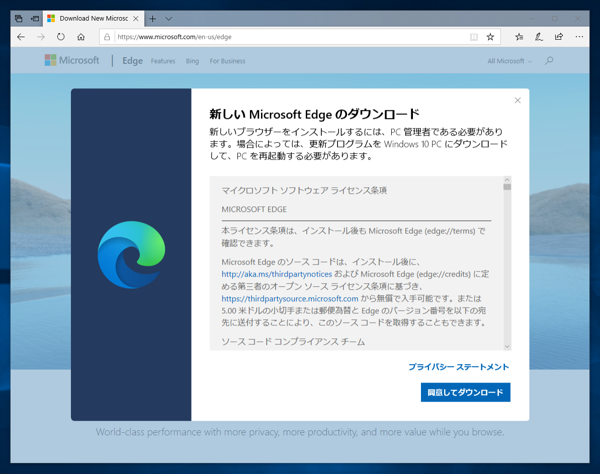Close the Download New Microsoft tab
Screen dimensions: 600x474
pos(136,18)
